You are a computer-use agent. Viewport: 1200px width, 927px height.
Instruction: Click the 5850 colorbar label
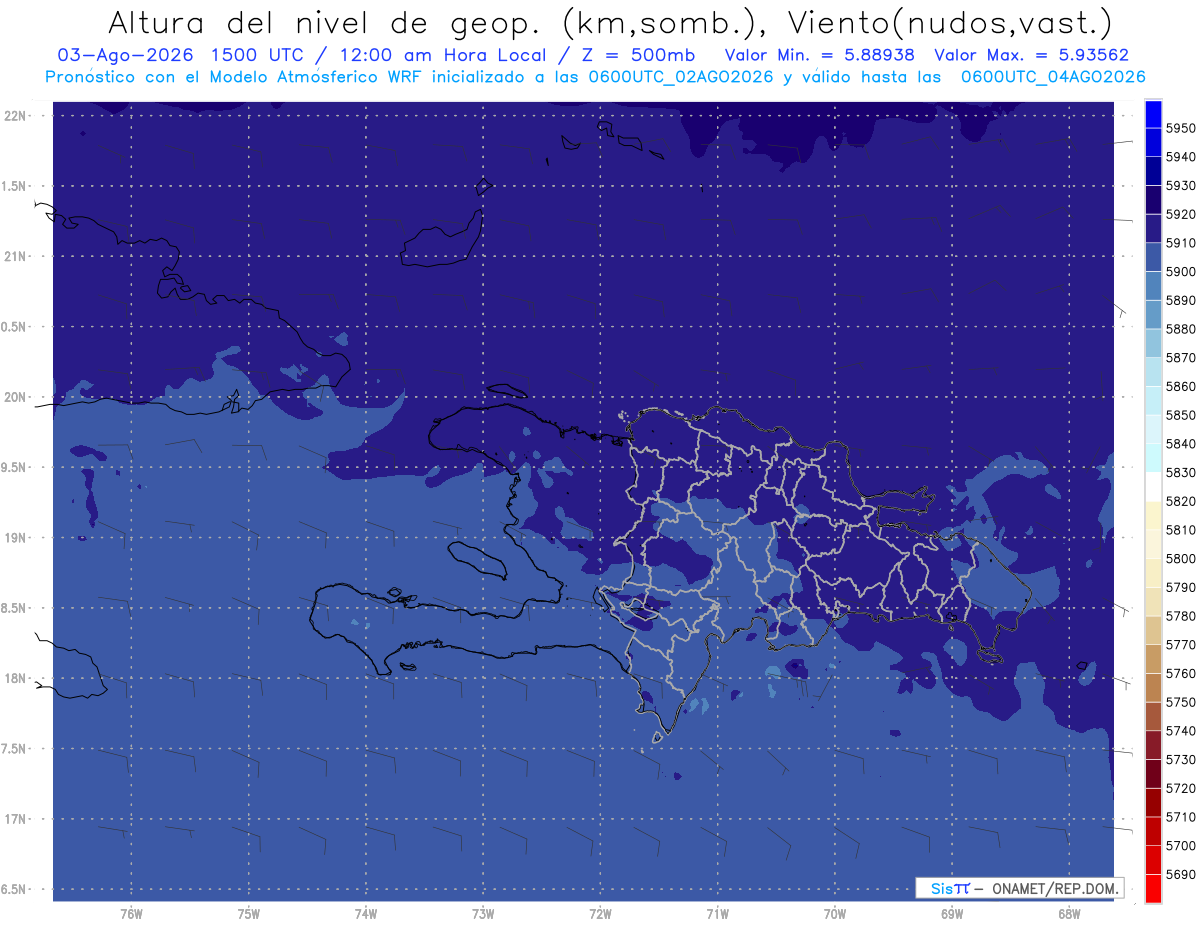pyautogui.click(x=1181, y=415)
